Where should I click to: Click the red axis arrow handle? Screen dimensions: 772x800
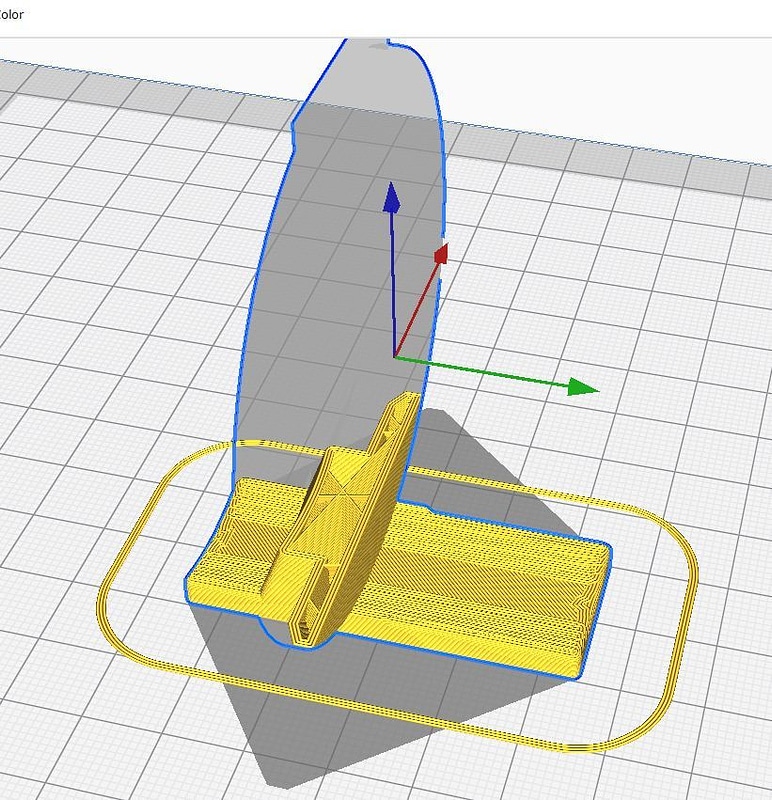(x=441, y=254)
